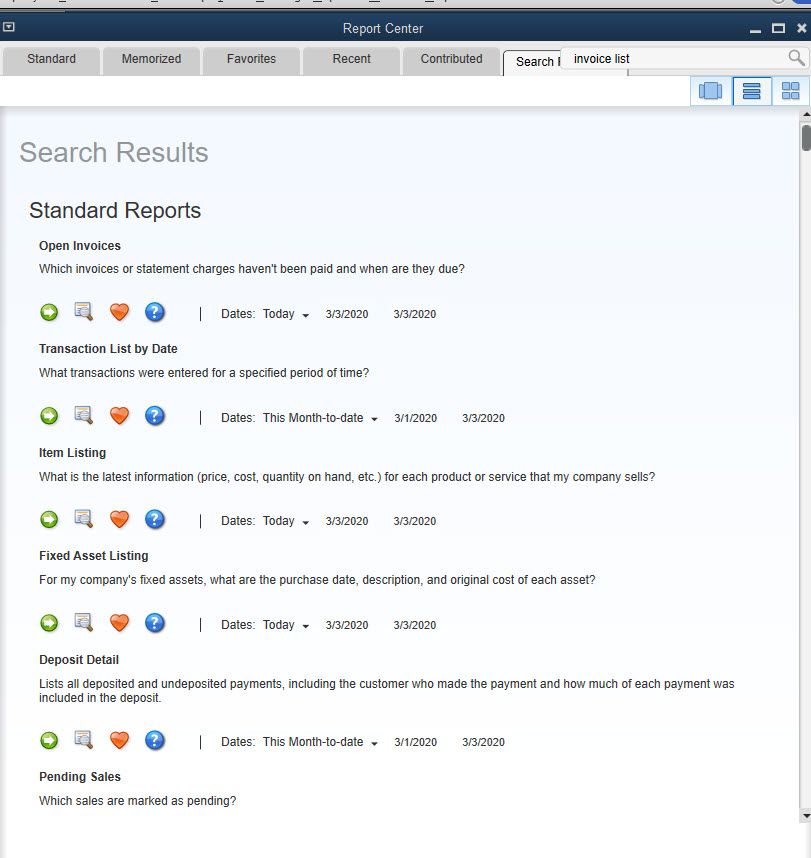Favorite the Transaction List by Date report

click(x=119, y=416)
